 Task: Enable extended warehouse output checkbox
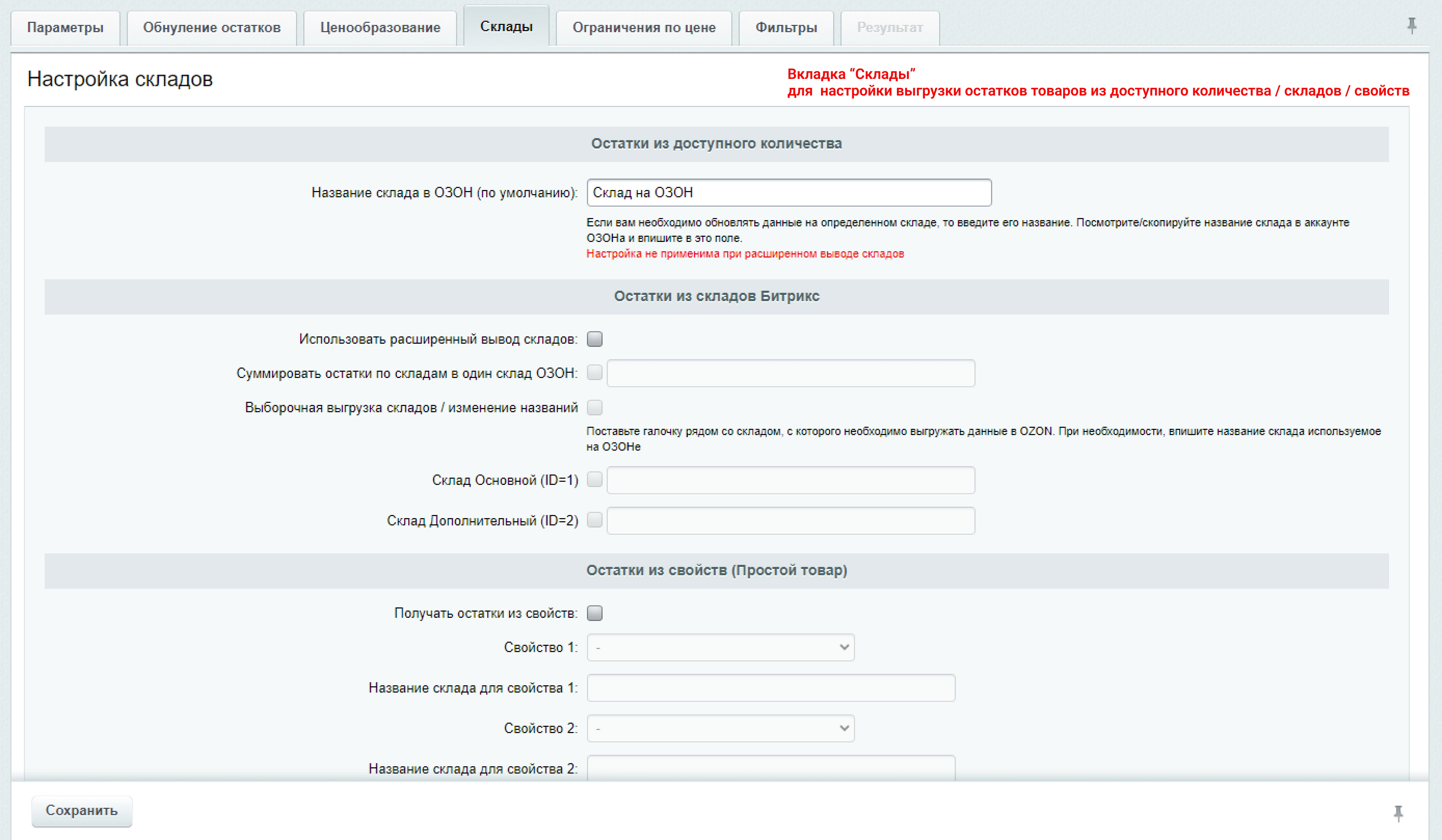pos(595,339)
